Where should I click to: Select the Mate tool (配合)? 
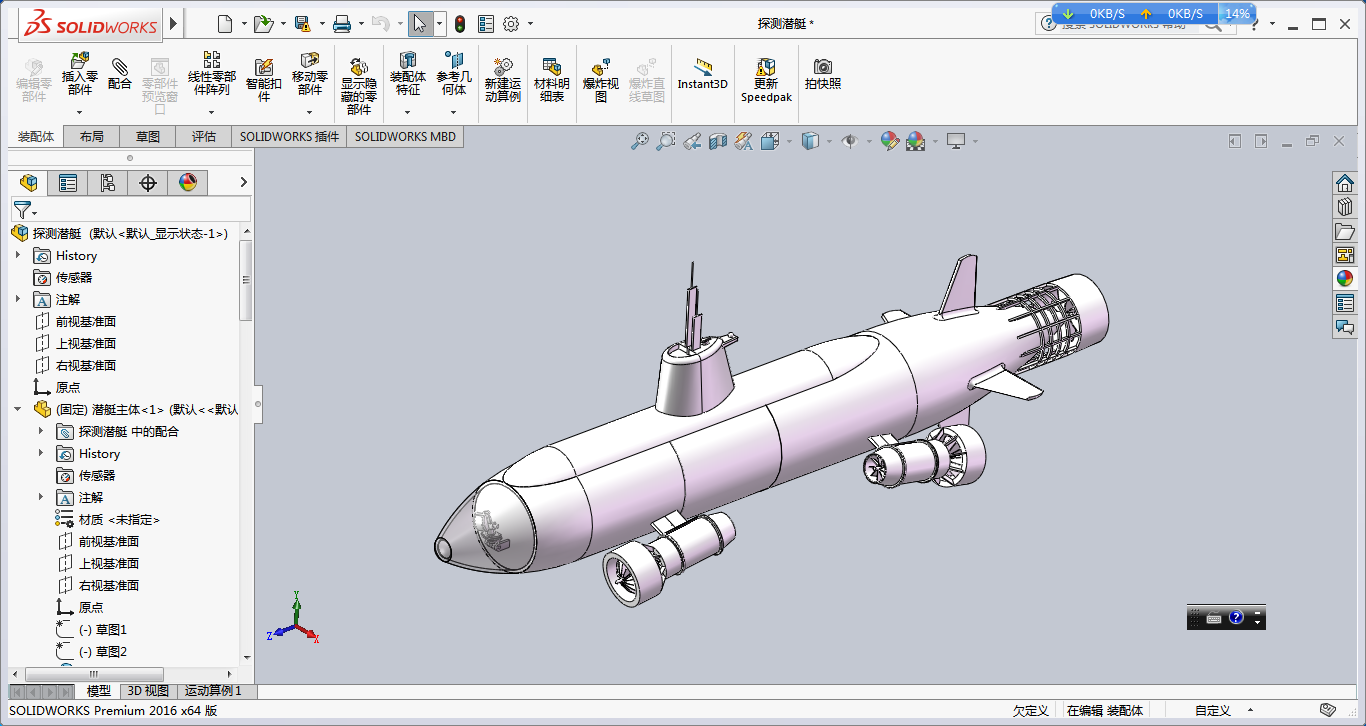pos(120,72)
